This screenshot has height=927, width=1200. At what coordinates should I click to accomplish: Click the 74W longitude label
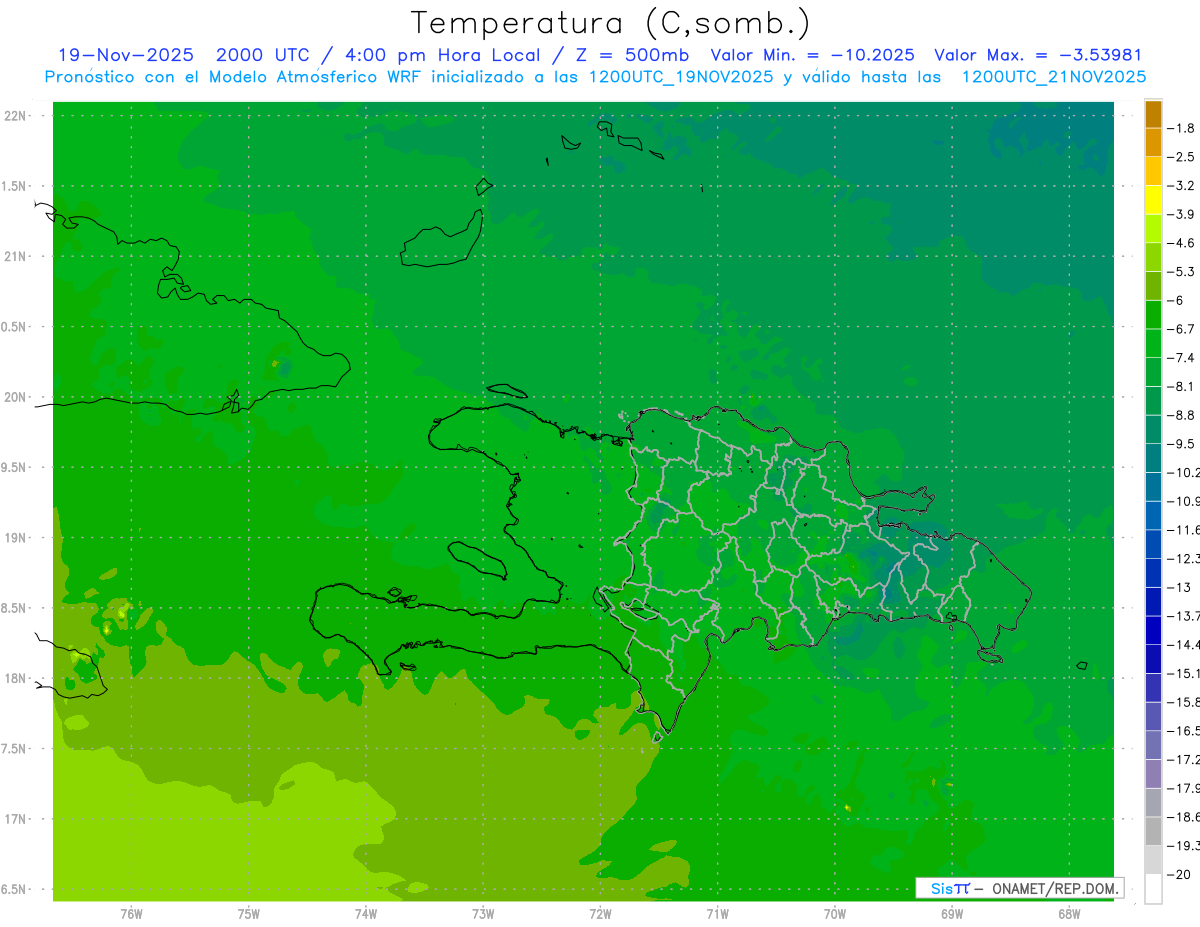click(366, 914)
